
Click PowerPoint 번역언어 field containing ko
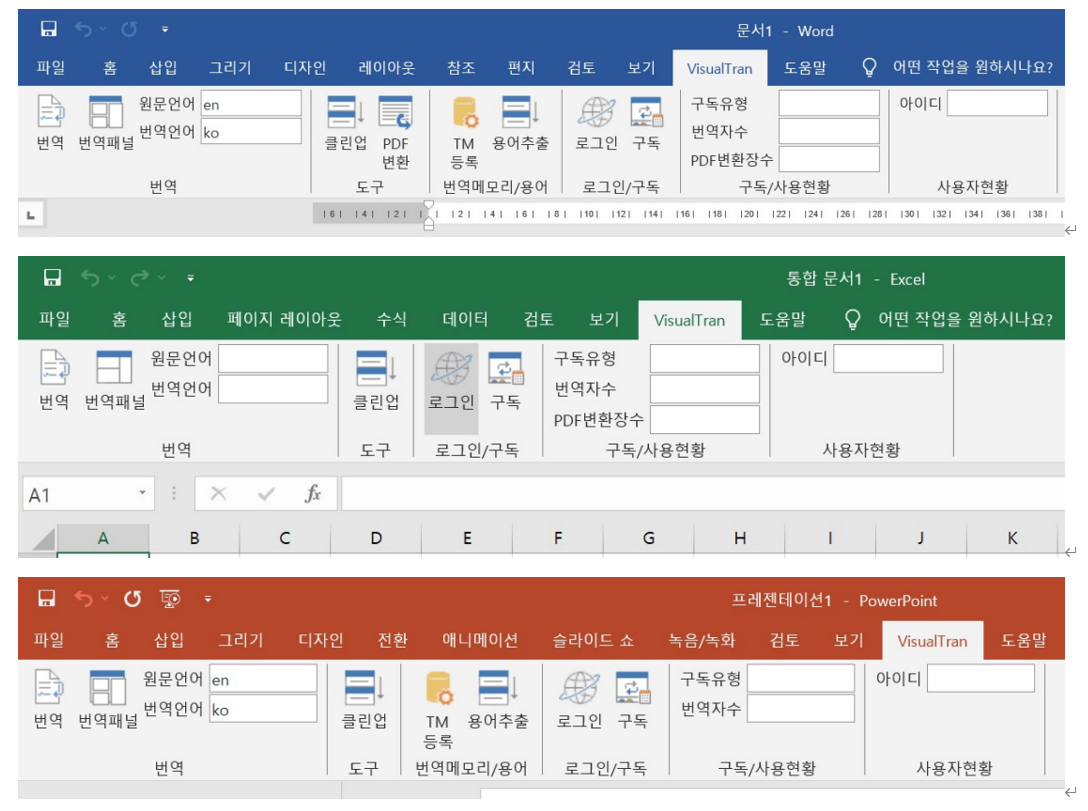[264, 709]
